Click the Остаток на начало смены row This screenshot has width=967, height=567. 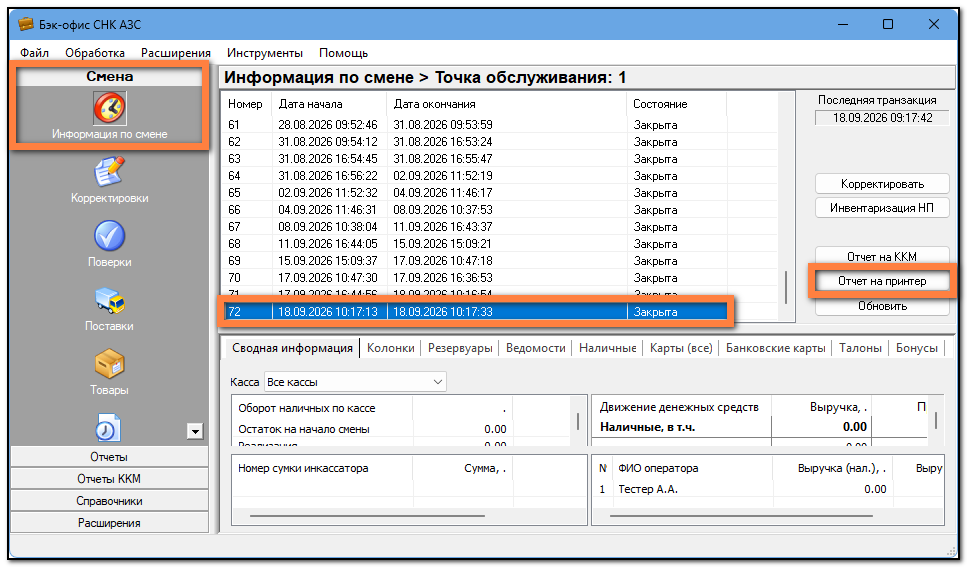403,429
